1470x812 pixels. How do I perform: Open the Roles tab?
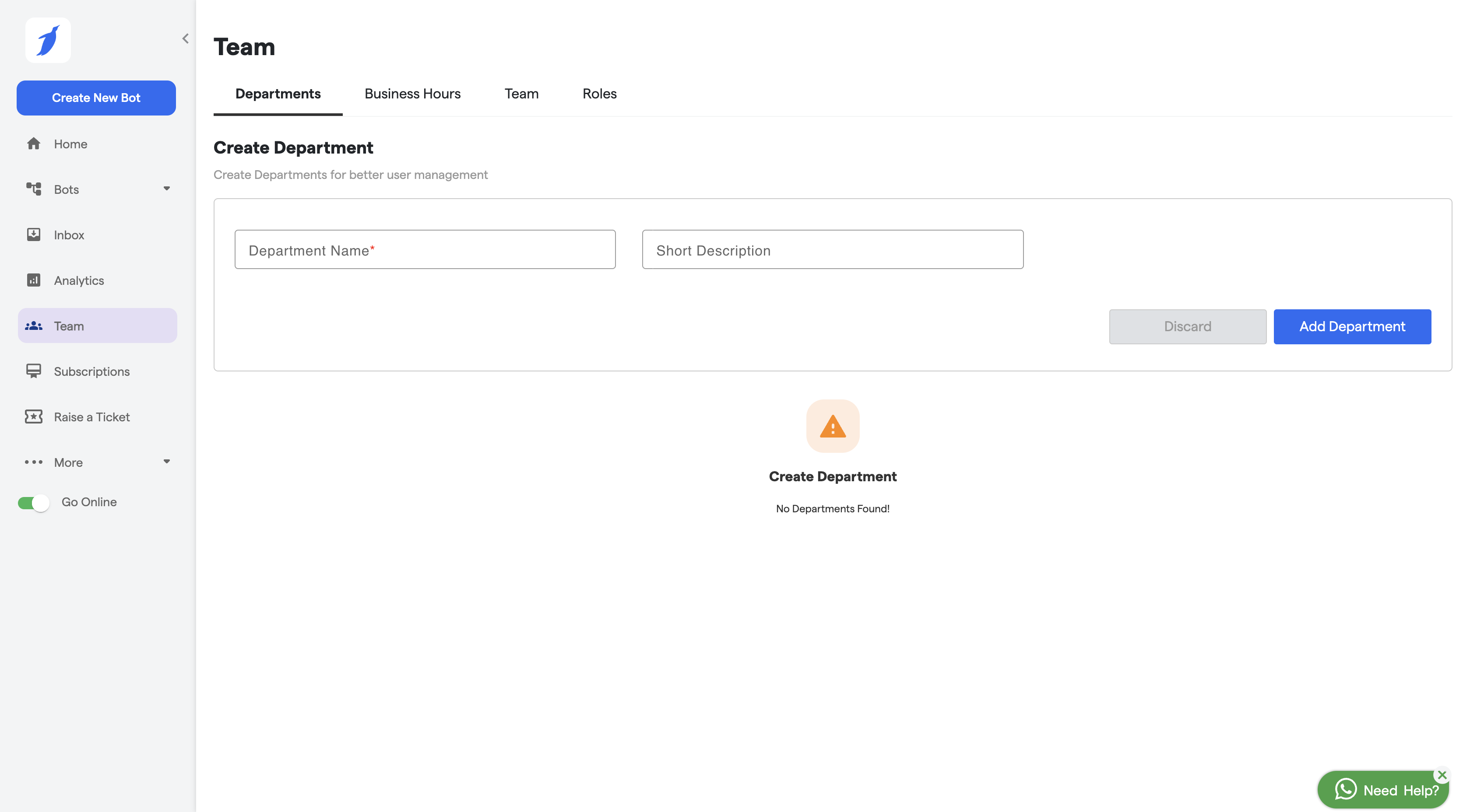click(599, 94)
